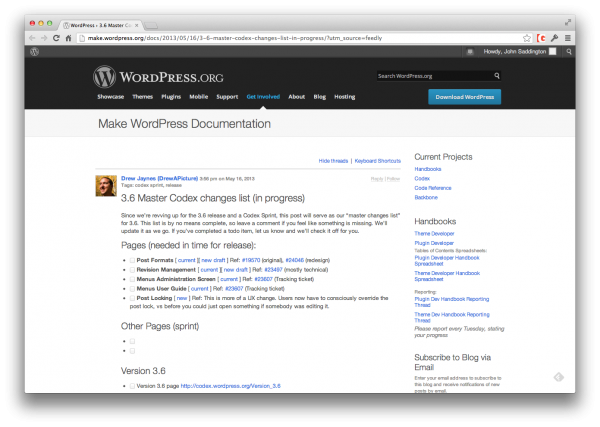Click WordPress.org header logo

coord(158,77)
